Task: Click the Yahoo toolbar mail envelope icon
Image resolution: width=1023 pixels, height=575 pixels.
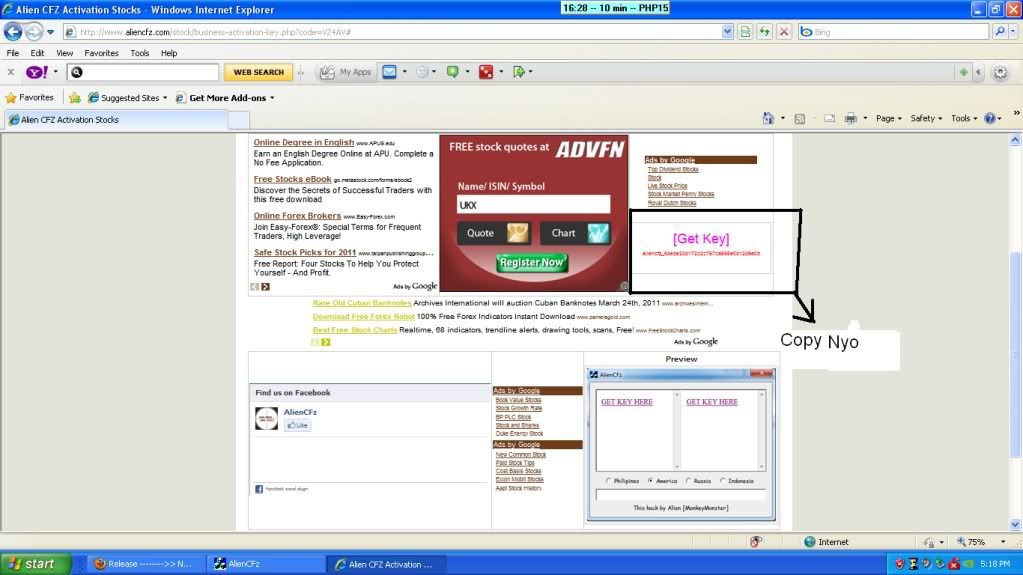Action: click(x=389, y=72)
